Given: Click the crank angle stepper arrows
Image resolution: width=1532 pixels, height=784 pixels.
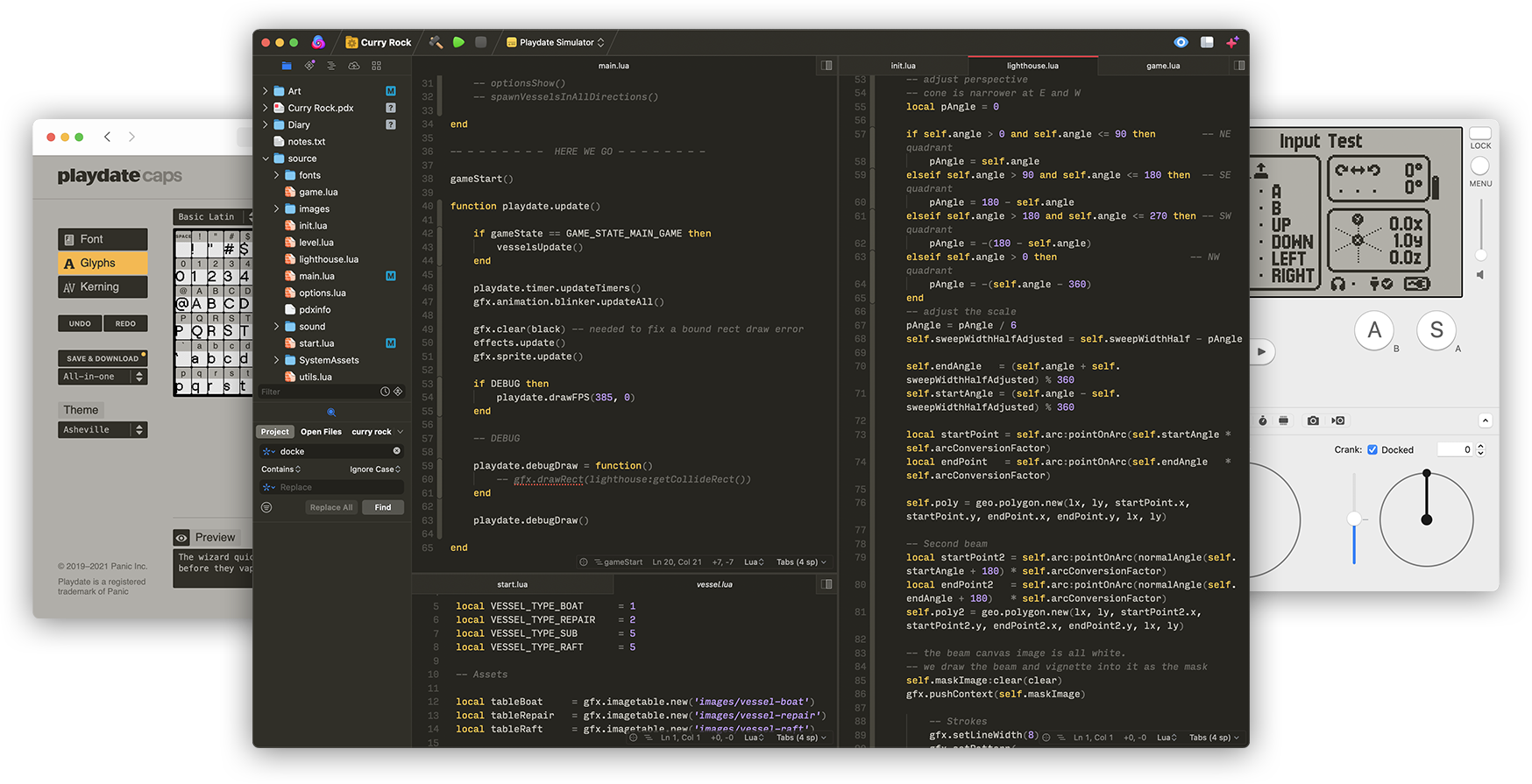Looking at the screenshot, I should pyautogui.click(x=1480, y=449).
